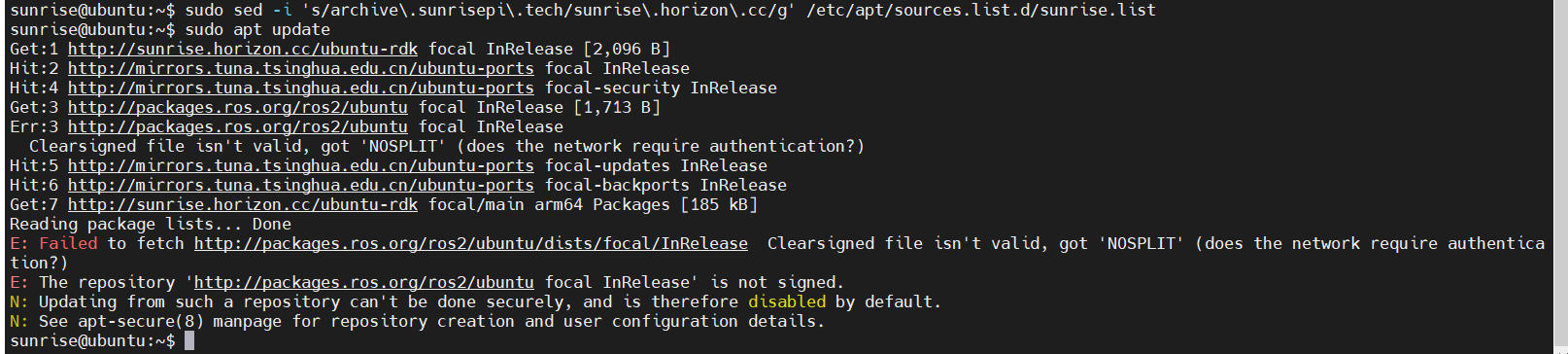
Task: Click the 'Reading package lists... Done' line
Action: [151, 224]
